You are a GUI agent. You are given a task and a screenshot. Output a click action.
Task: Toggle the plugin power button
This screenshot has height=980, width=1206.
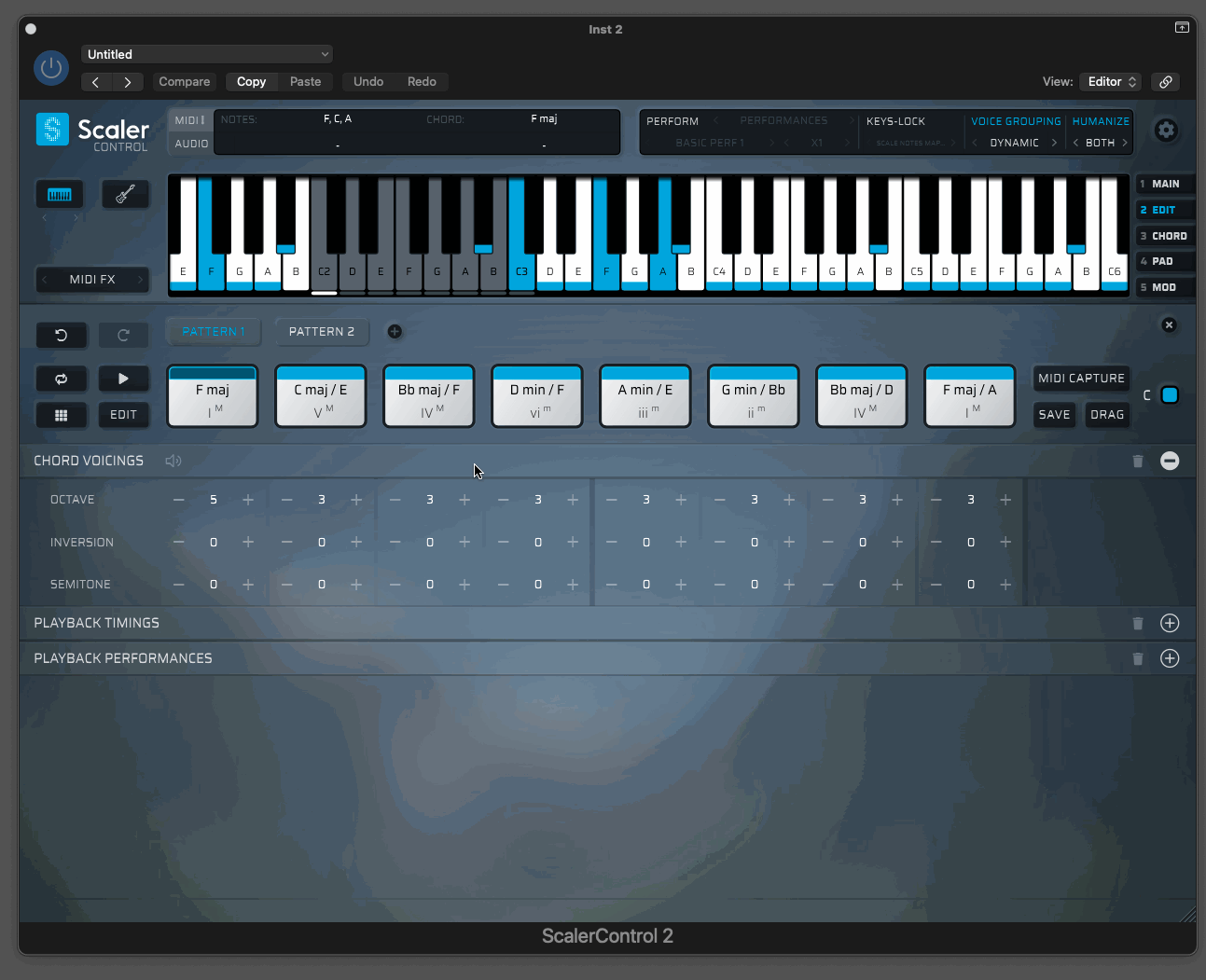(51, 68)
